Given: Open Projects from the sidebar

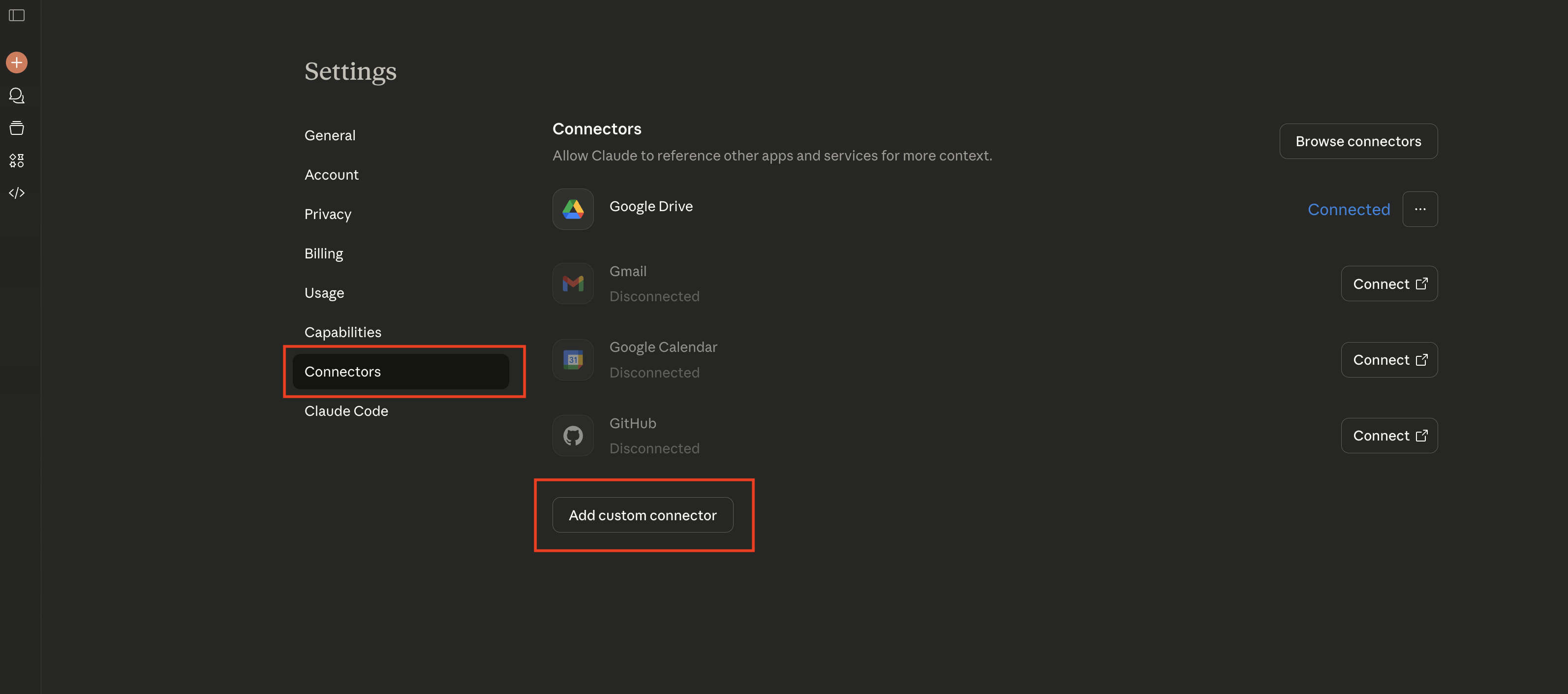Looking at the screenshot, I should pos(16,128).
